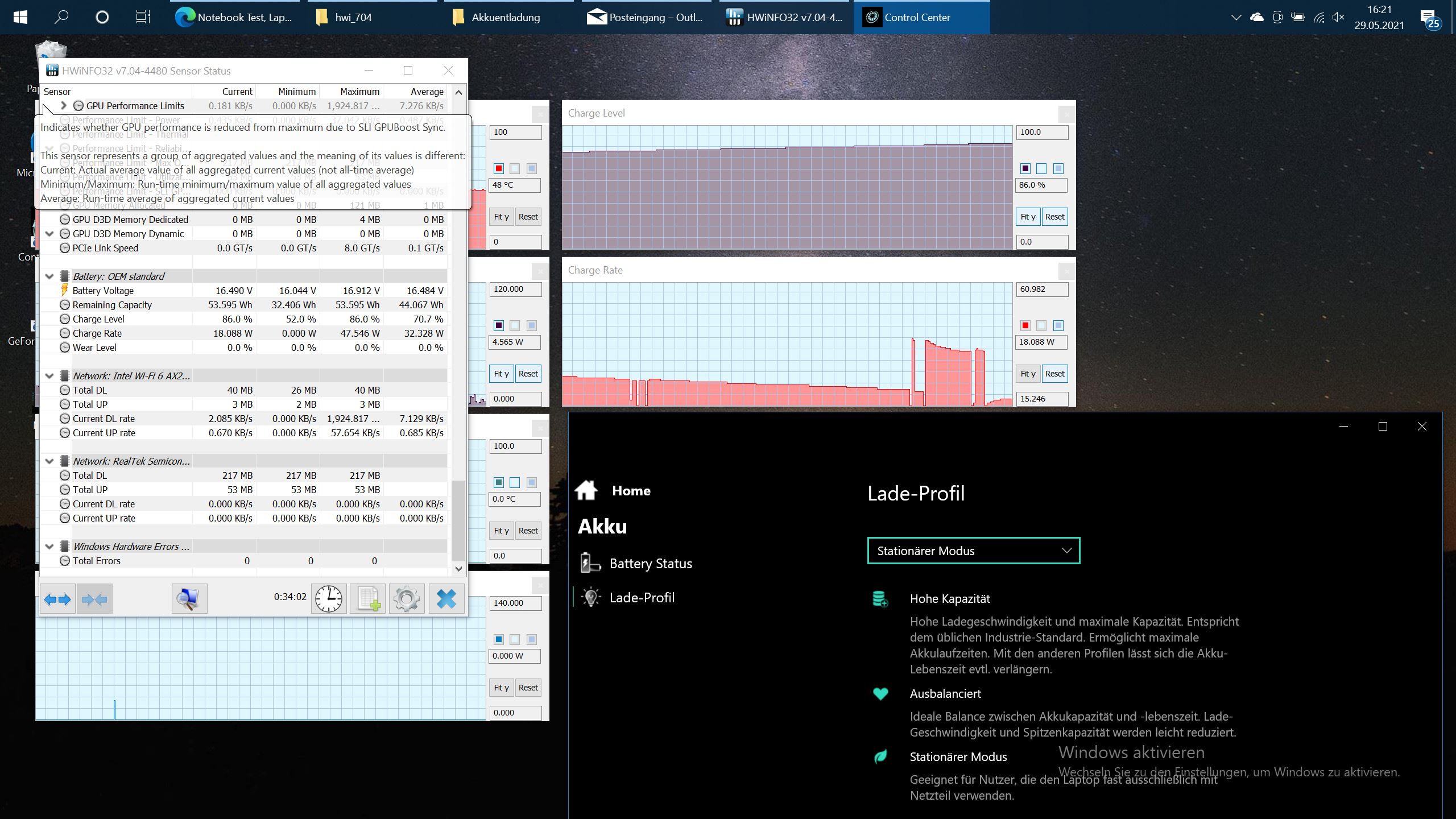Collapse the Intel Wi-Fi 6 network group
Viewport: 1456px width, 819px height.
click(49, 376)
